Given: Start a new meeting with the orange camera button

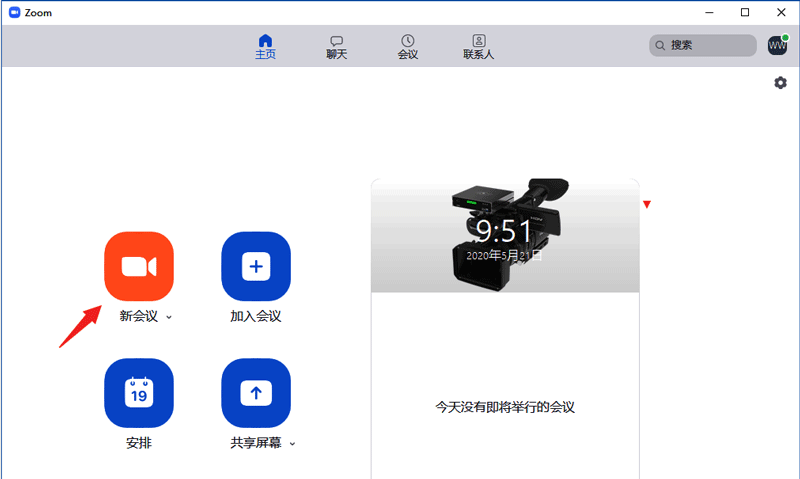Looking at the screenshot, I should tap(139, 266).
